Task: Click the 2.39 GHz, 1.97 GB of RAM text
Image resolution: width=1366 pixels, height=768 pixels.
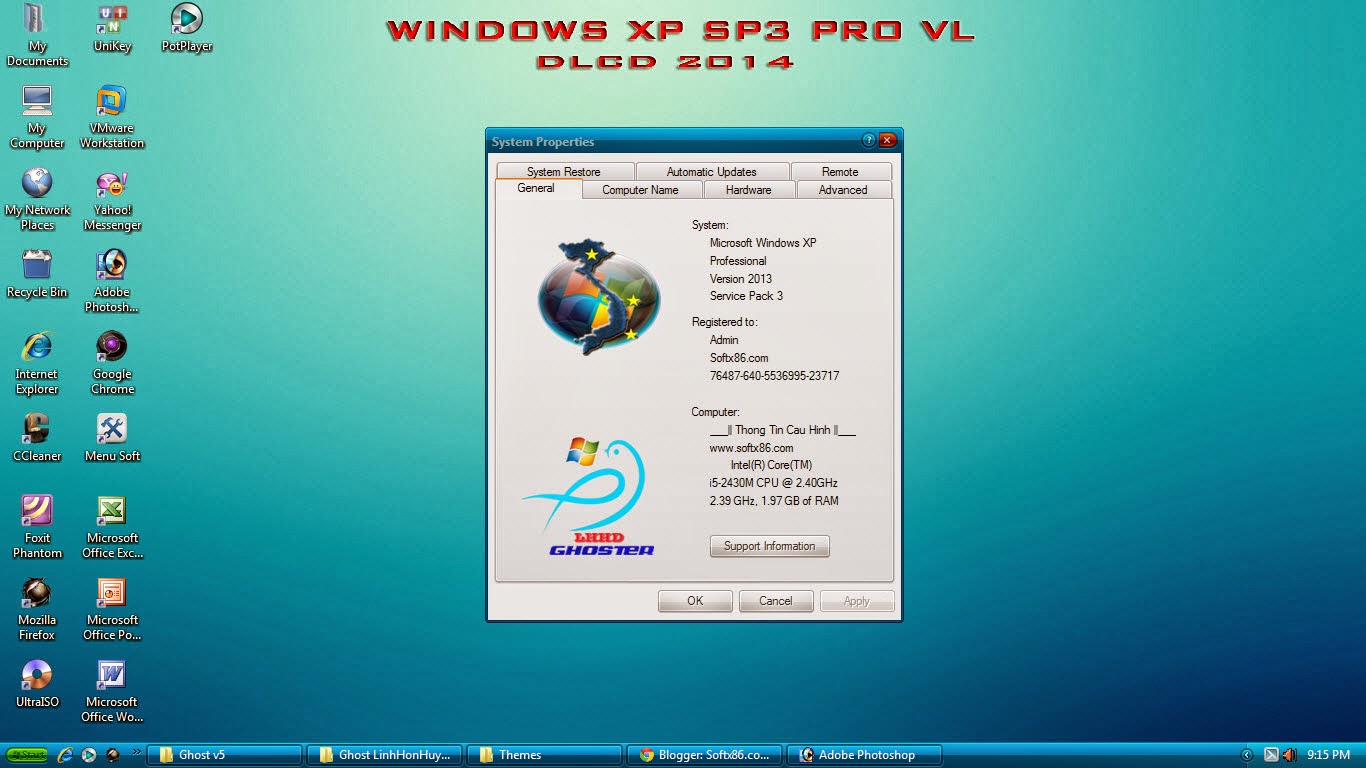Action: [774, 501]
